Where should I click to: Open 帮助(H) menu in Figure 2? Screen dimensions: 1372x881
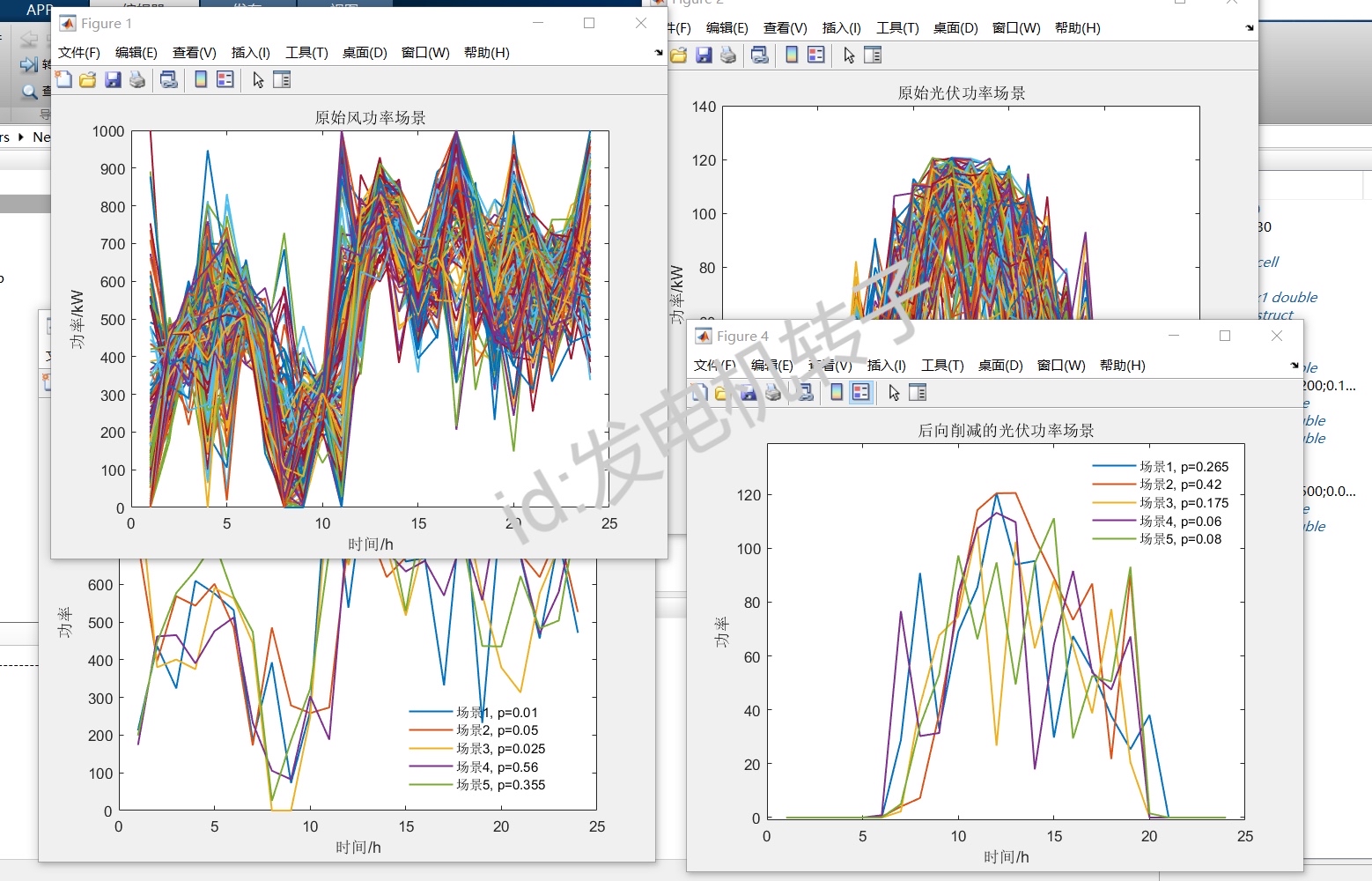(x=1078, y=28)
